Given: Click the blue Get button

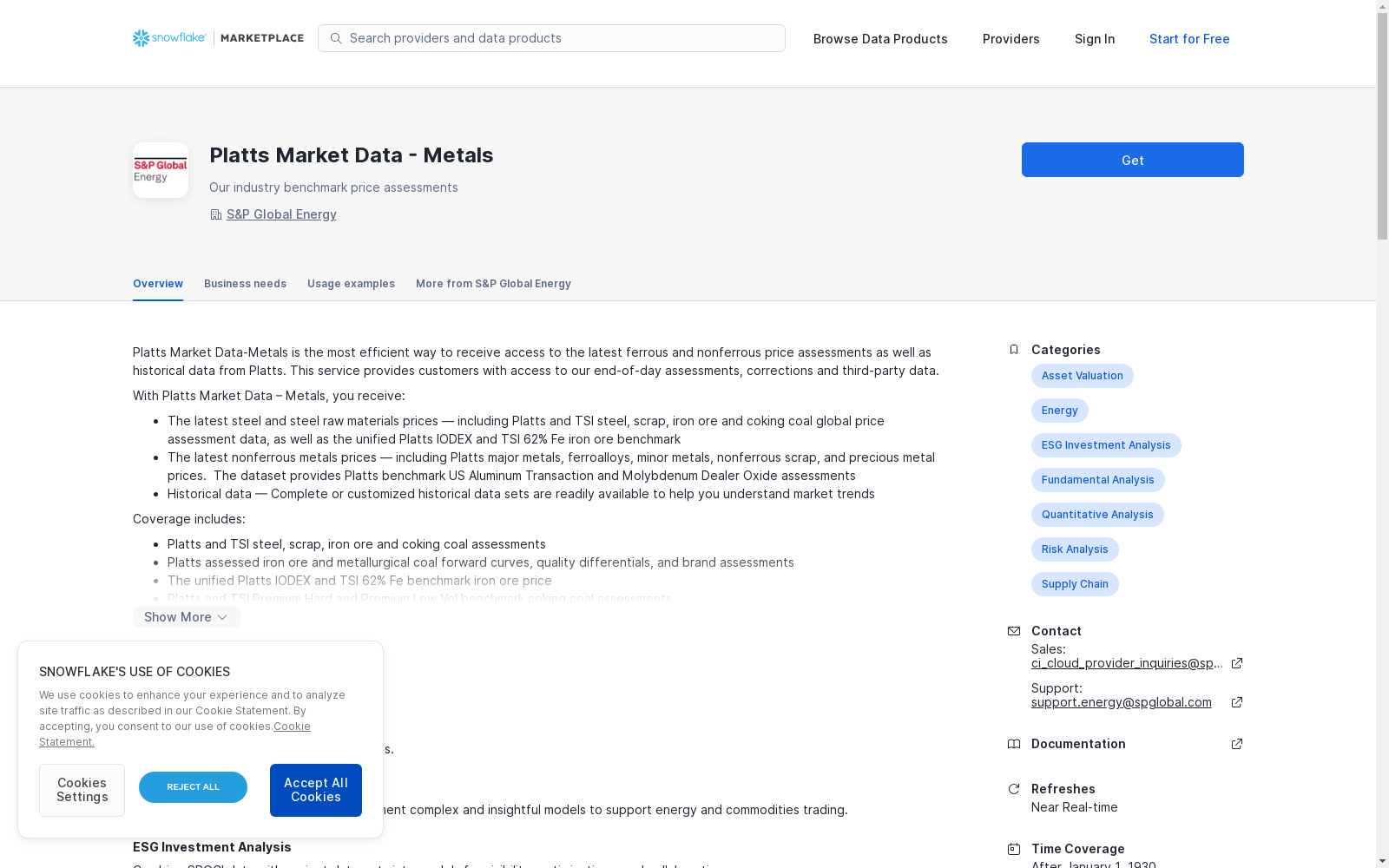Looking at the screenshot, I should (1133, 160).
